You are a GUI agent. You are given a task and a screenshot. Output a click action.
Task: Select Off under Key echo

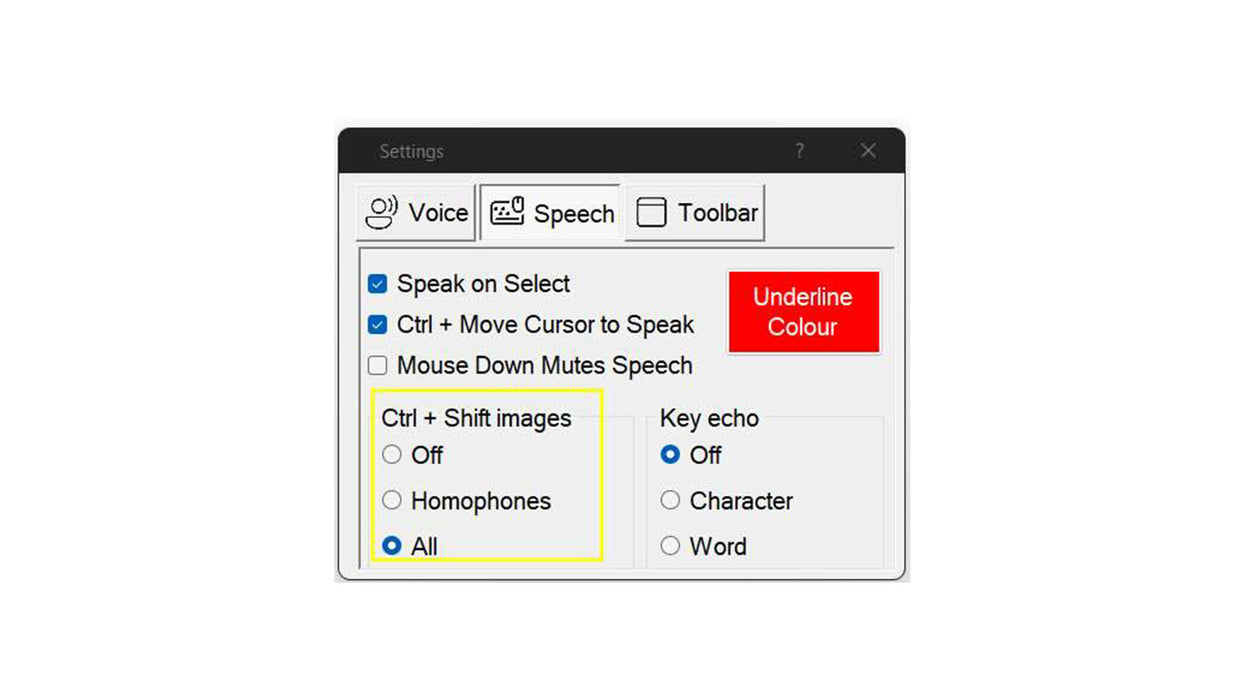pyautogui.click(x=670, y=455)
